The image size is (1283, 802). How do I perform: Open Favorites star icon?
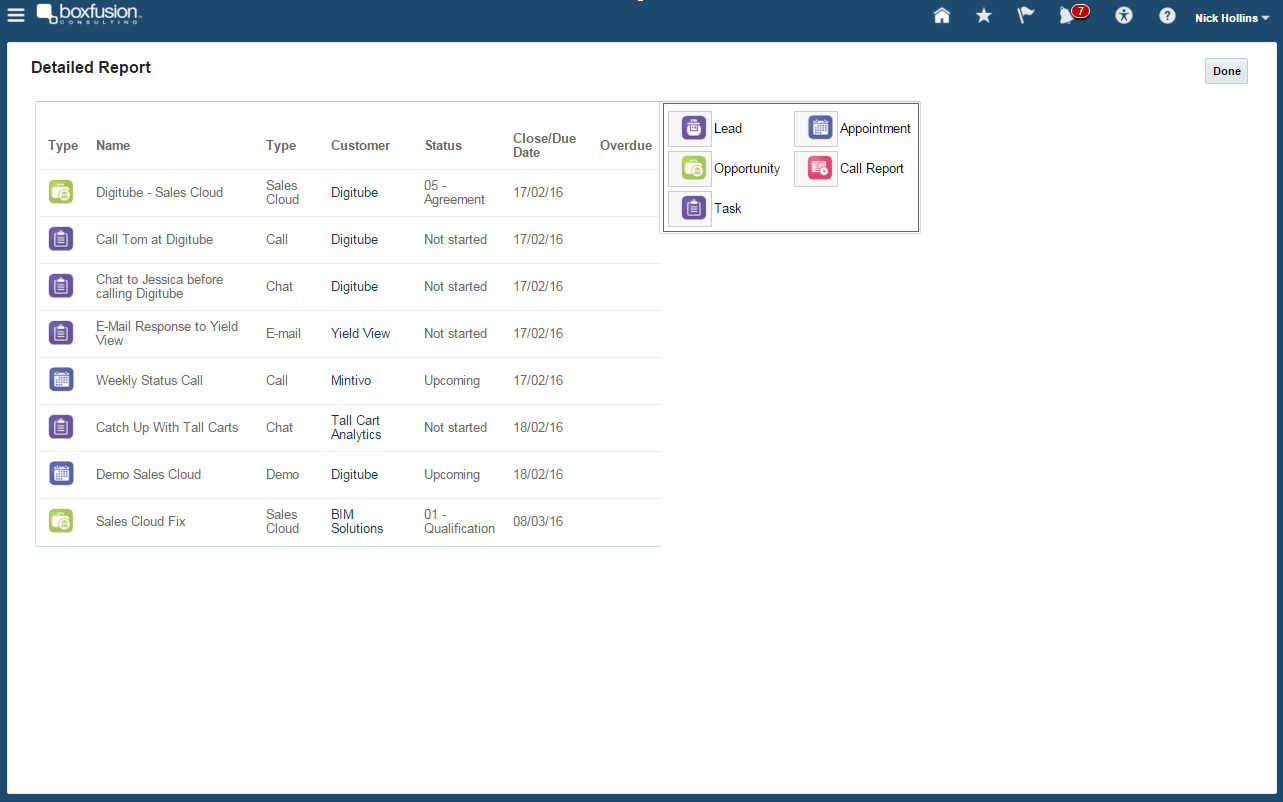[x=984, y=15]
